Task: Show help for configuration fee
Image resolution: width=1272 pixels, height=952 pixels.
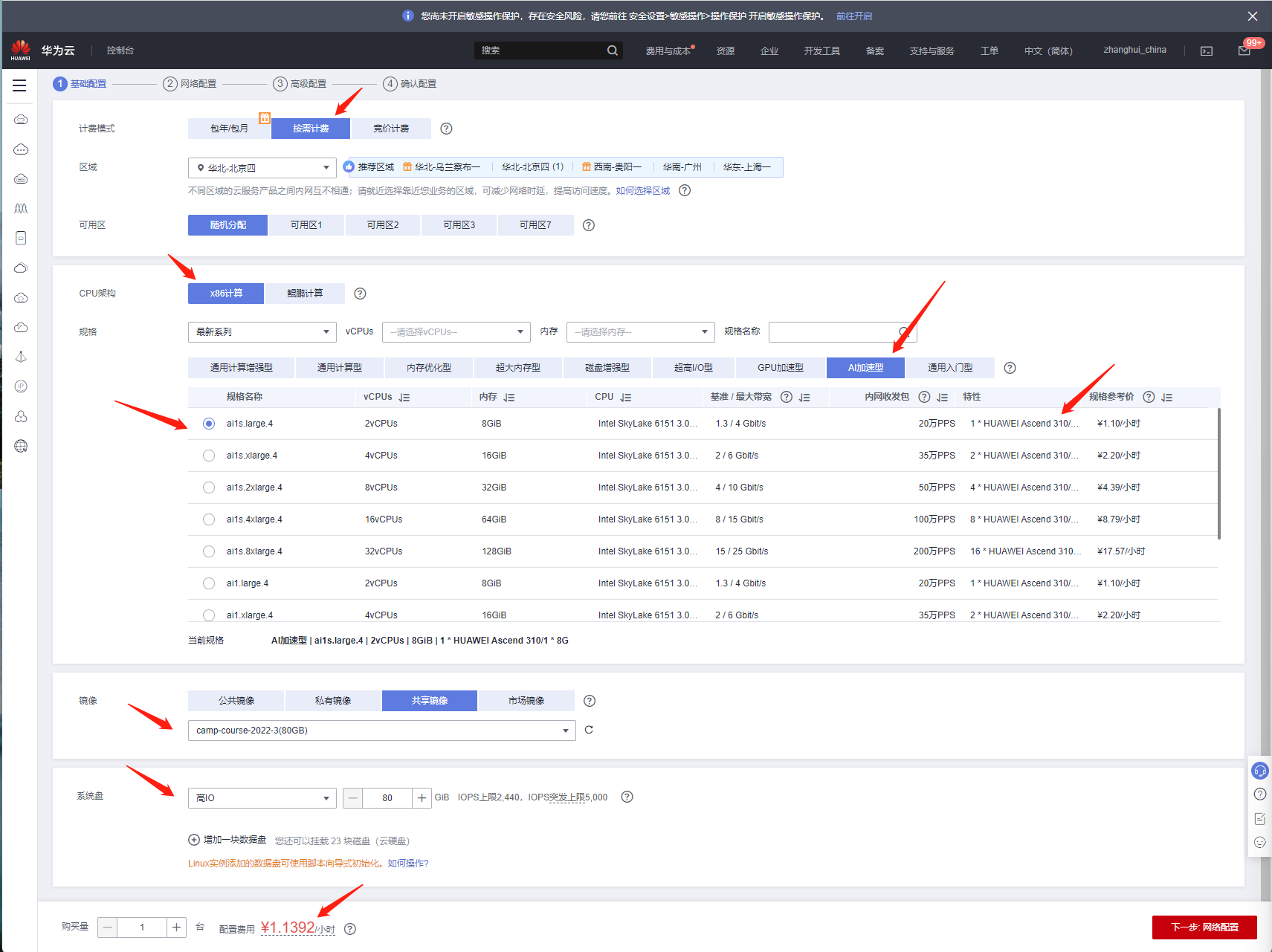Action: click(350, 929)
